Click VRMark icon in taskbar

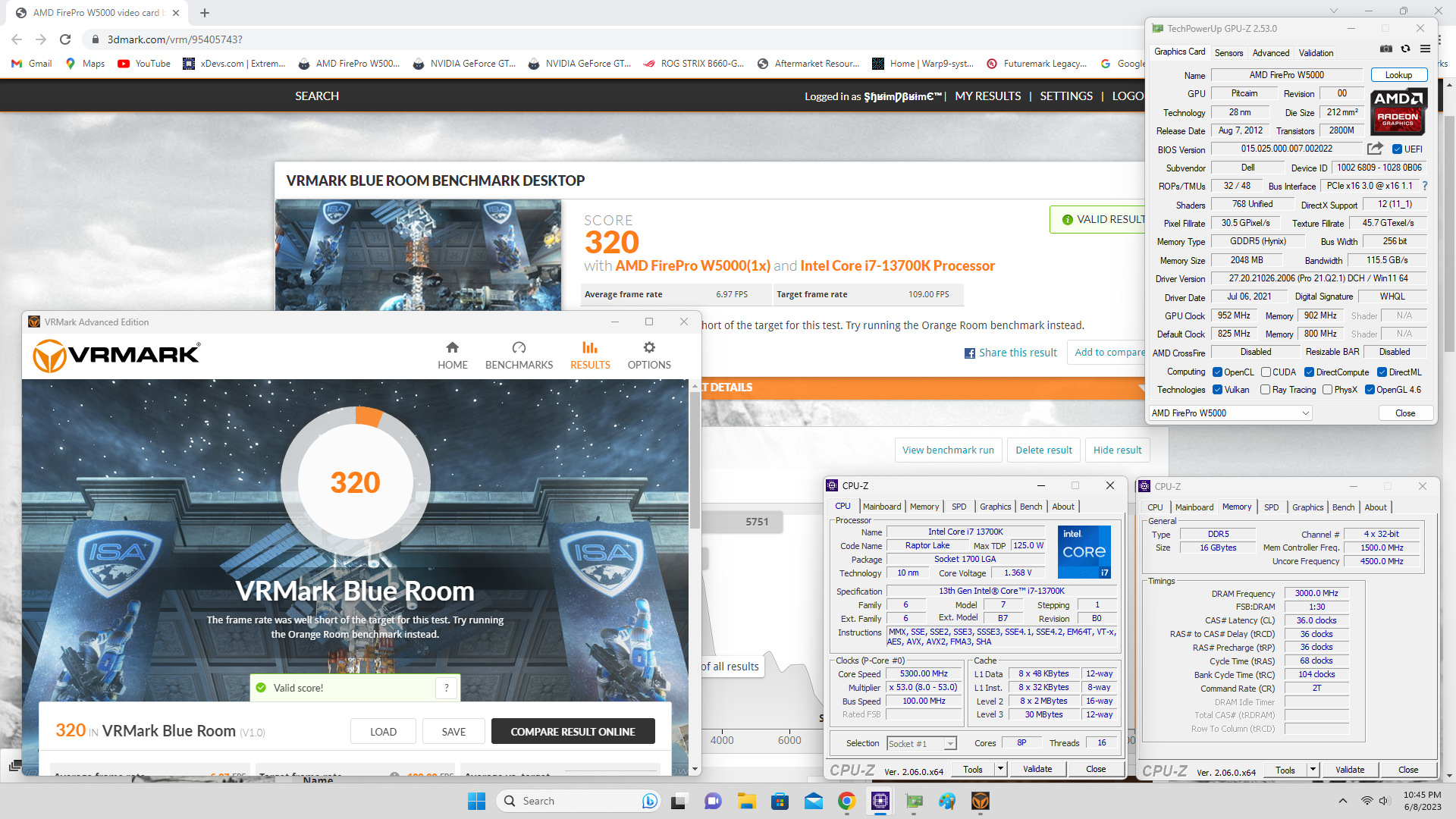[x=980, y=801]
